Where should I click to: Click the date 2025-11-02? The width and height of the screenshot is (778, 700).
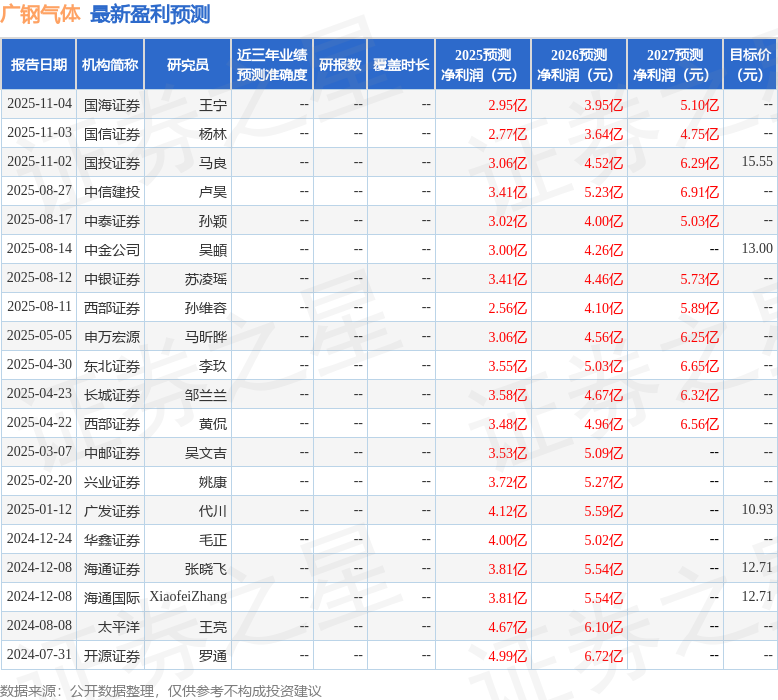(x=40, y=162)
